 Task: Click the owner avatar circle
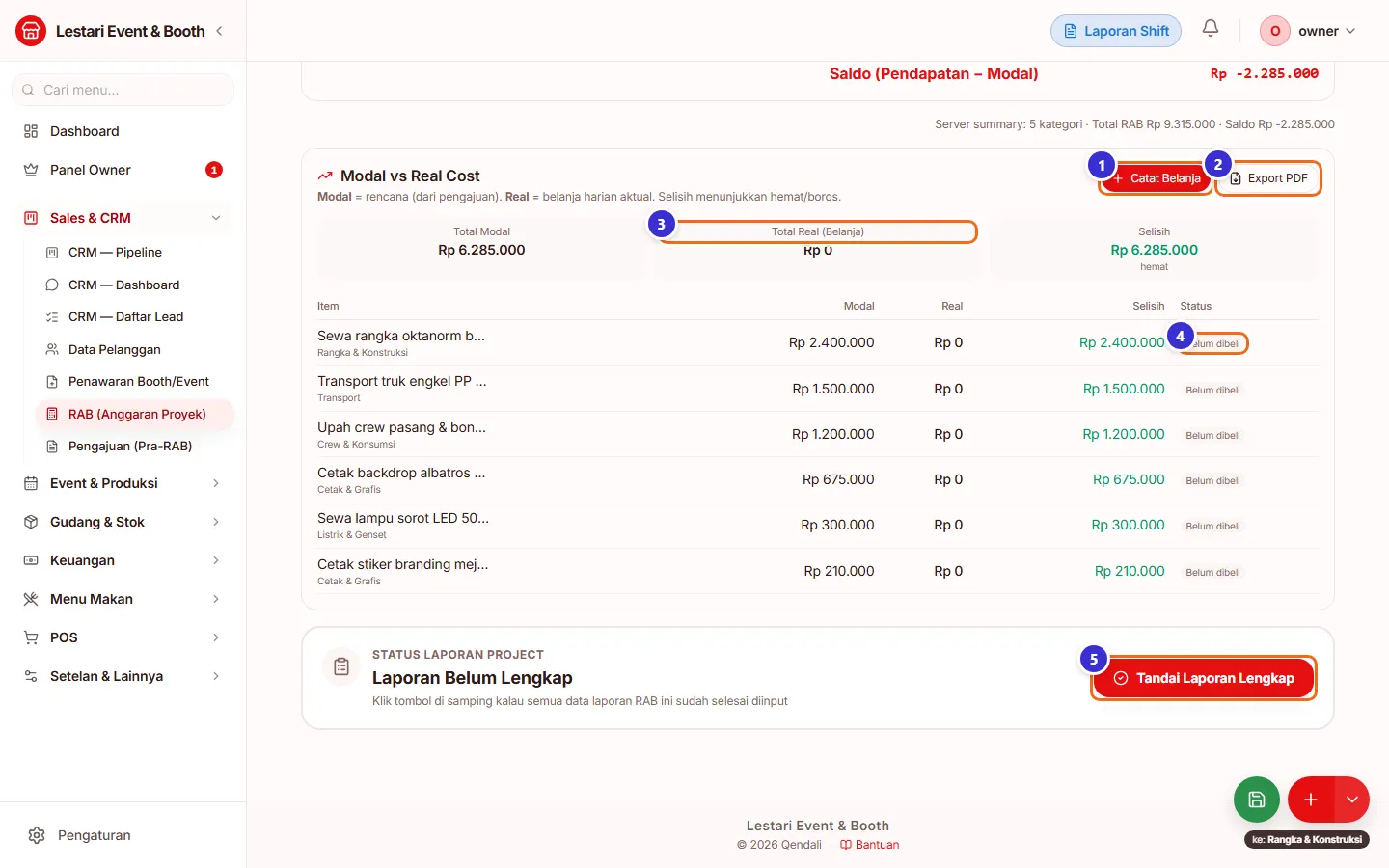tap(1275, 31)
